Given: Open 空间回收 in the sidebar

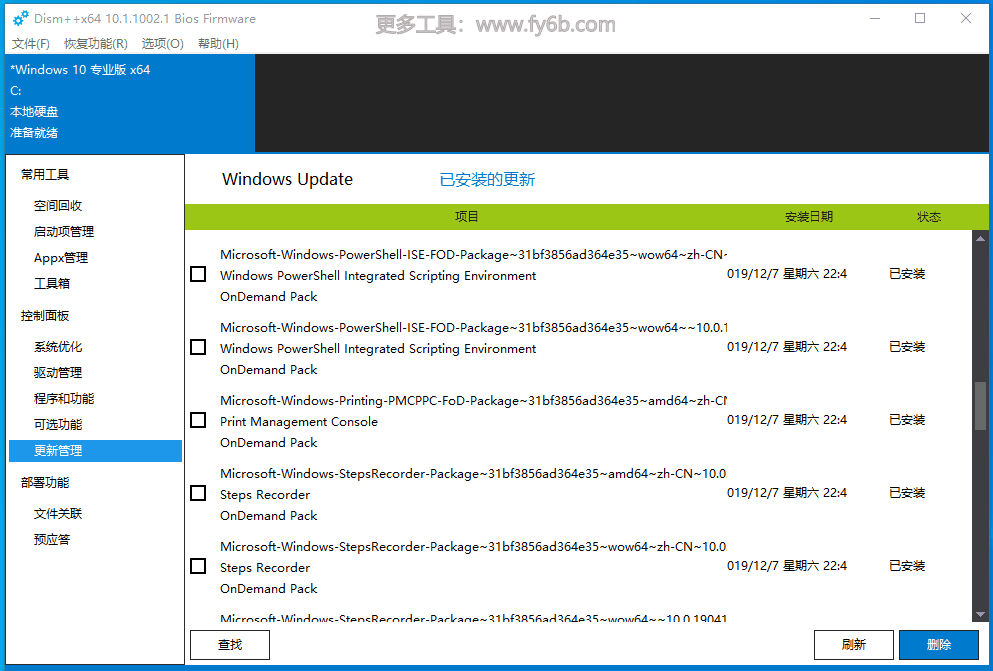Looking at the screenshot, I should click(x=58, y=206).
